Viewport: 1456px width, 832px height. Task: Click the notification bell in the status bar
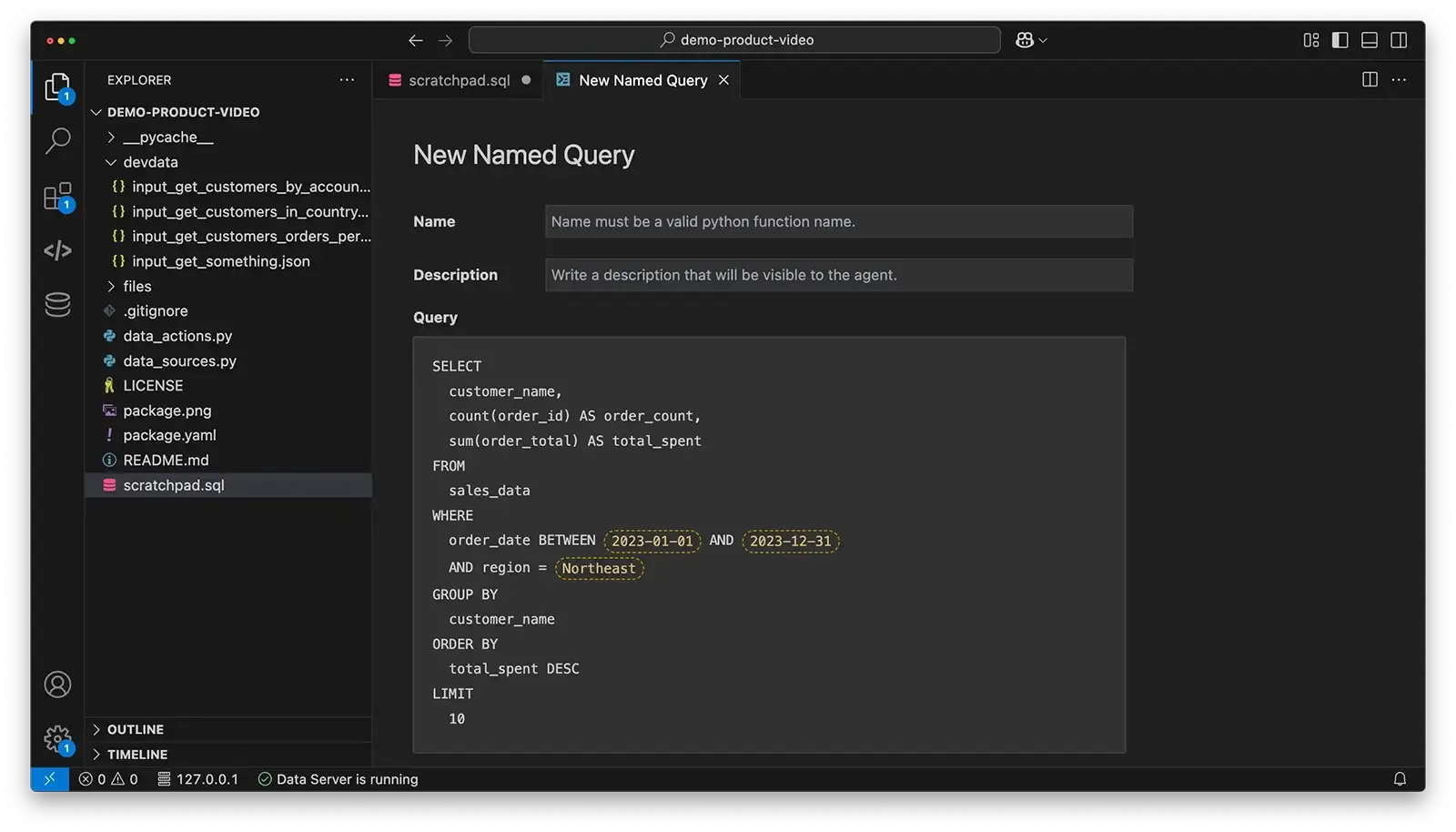pyautogui.click(x=1400, y=779)
